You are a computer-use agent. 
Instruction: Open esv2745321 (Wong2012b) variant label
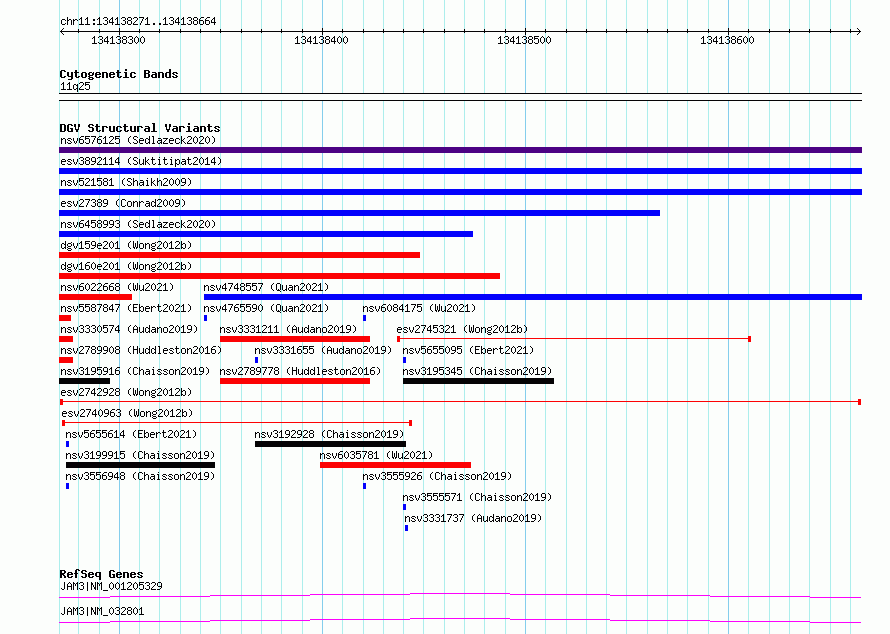[462, 329]
